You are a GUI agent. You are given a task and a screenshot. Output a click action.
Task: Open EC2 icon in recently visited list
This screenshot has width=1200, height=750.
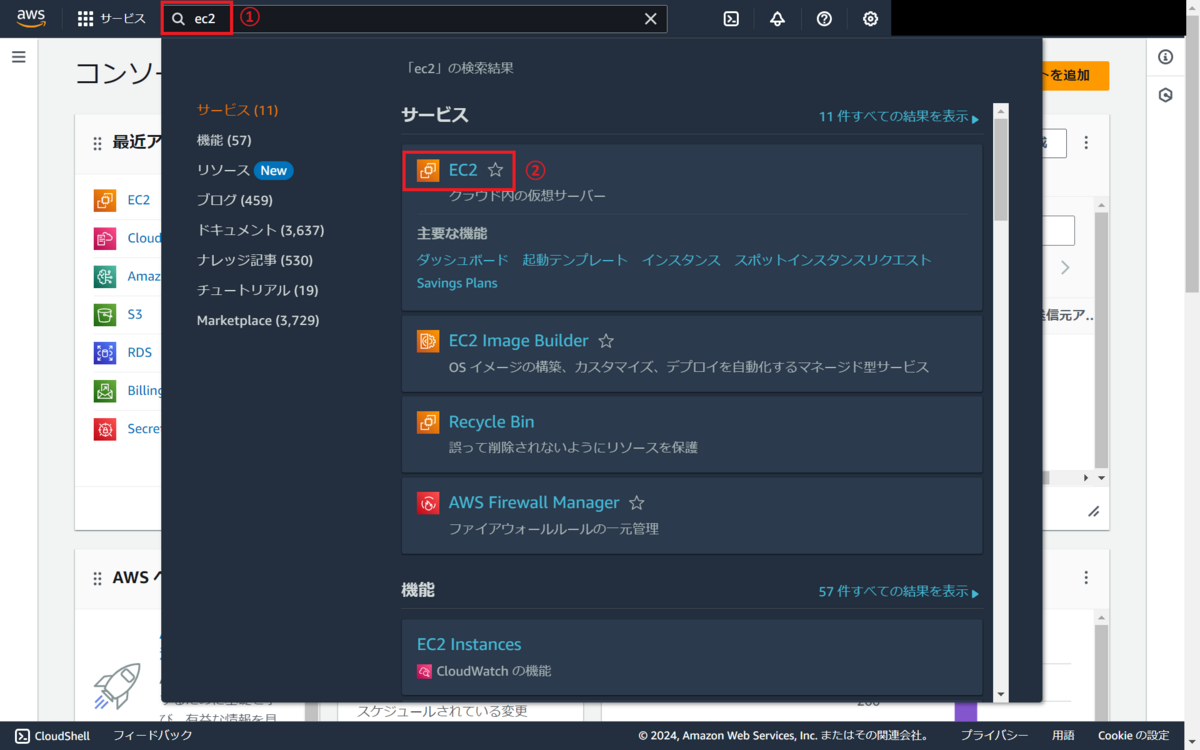[105, 200]
